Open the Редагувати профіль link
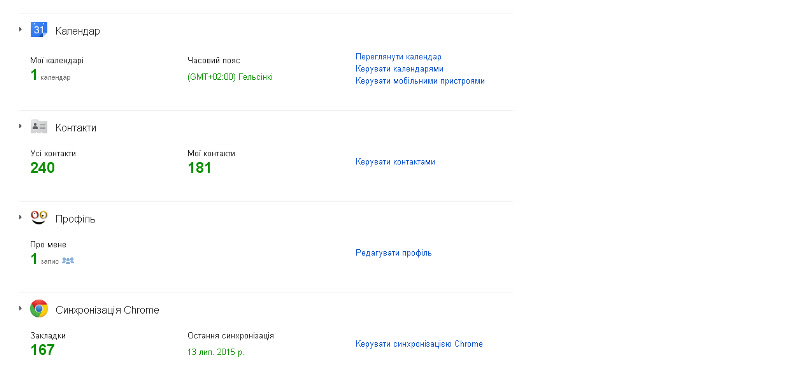The image size is (800, 379). click(x=393, y=253)
